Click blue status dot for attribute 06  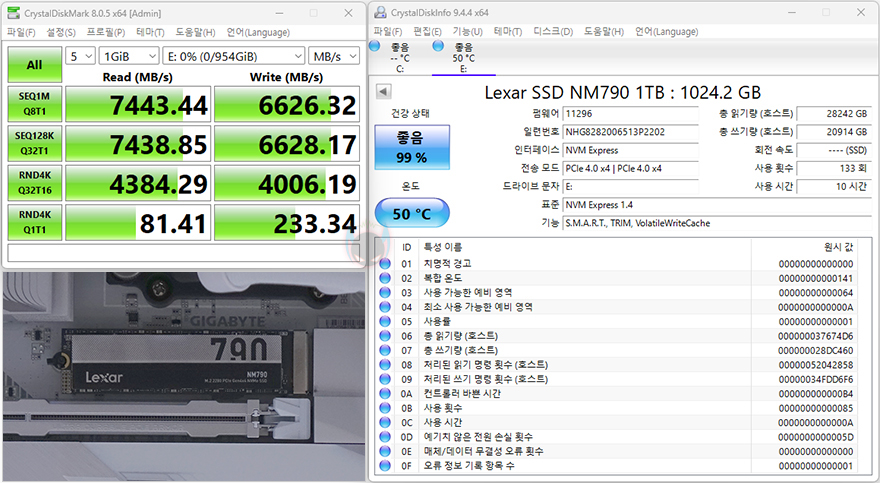point(385,336)
